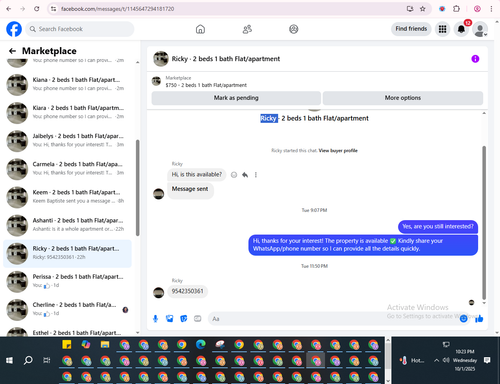This screenshot has width=500, height=384.
Task: Open Chrome three-dot menu
Action: (491, 9)
